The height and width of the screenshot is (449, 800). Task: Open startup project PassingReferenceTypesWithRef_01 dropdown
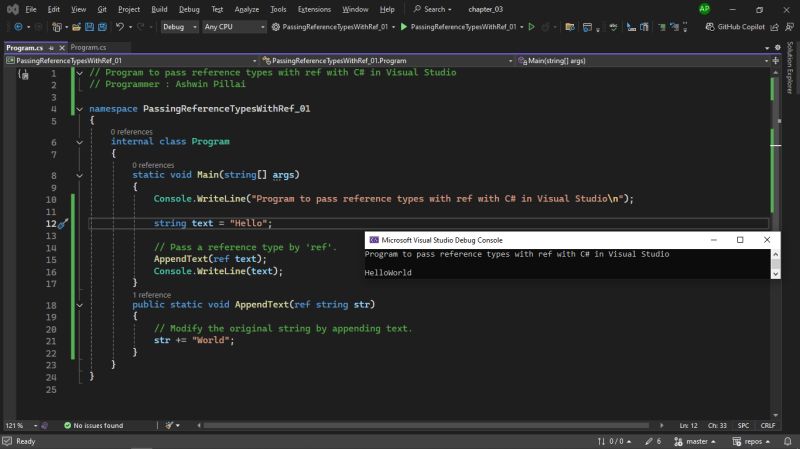333,27
